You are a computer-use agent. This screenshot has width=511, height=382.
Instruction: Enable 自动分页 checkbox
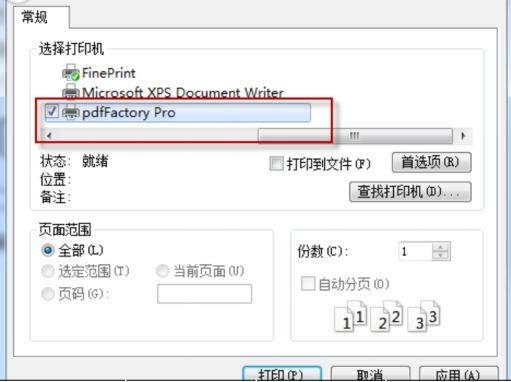[308, 284]
